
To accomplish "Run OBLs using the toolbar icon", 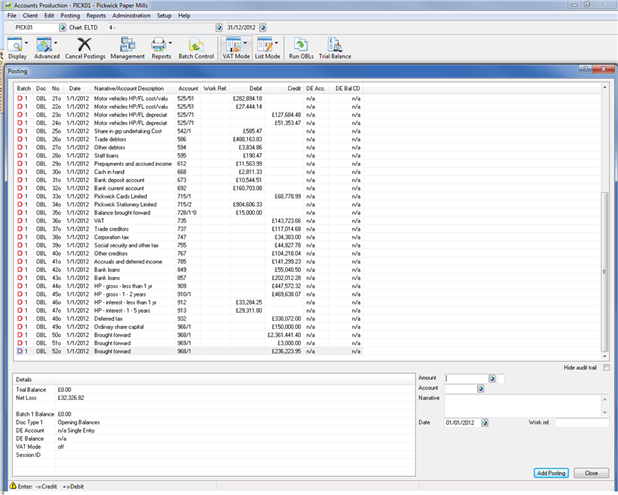I will (298, 47).
